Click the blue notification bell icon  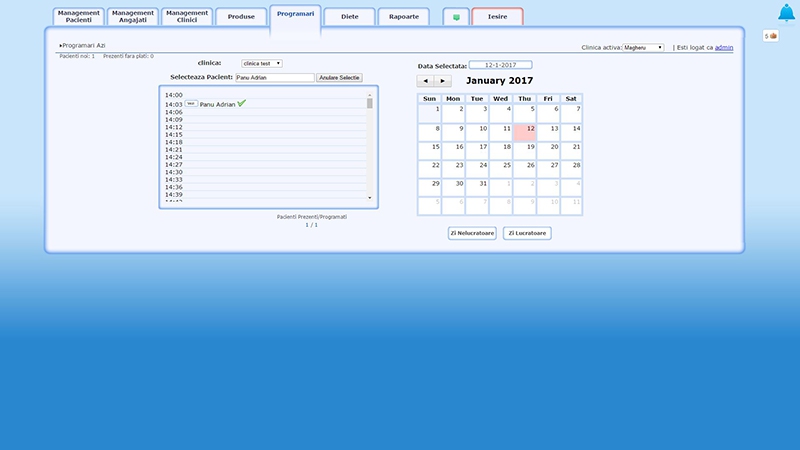tap(787, 13)
